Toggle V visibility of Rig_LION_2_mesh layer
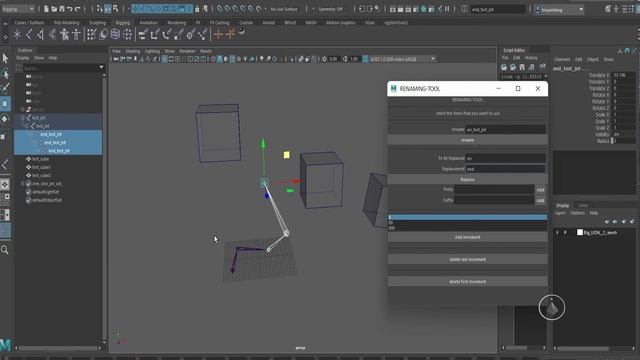The image size is (640, 360). coord(557,233)
